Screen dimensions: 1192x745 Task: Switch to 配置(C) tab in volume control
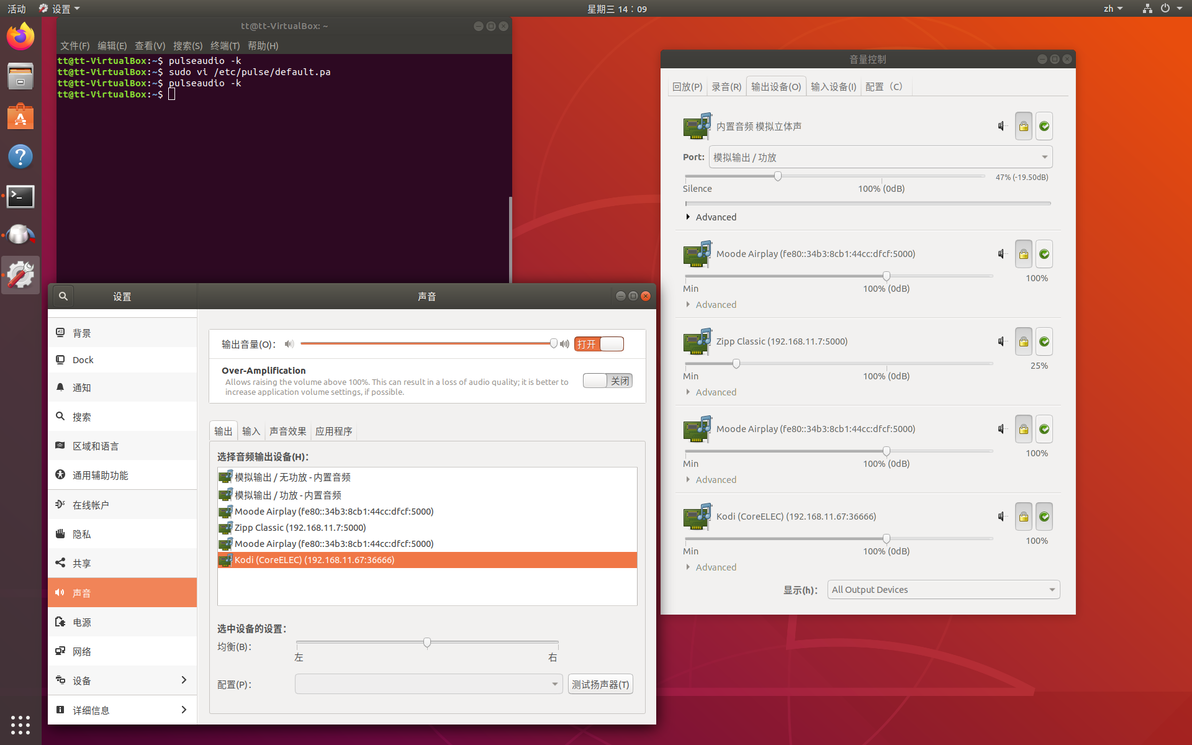pyautogui.click(x=884, y=87)
